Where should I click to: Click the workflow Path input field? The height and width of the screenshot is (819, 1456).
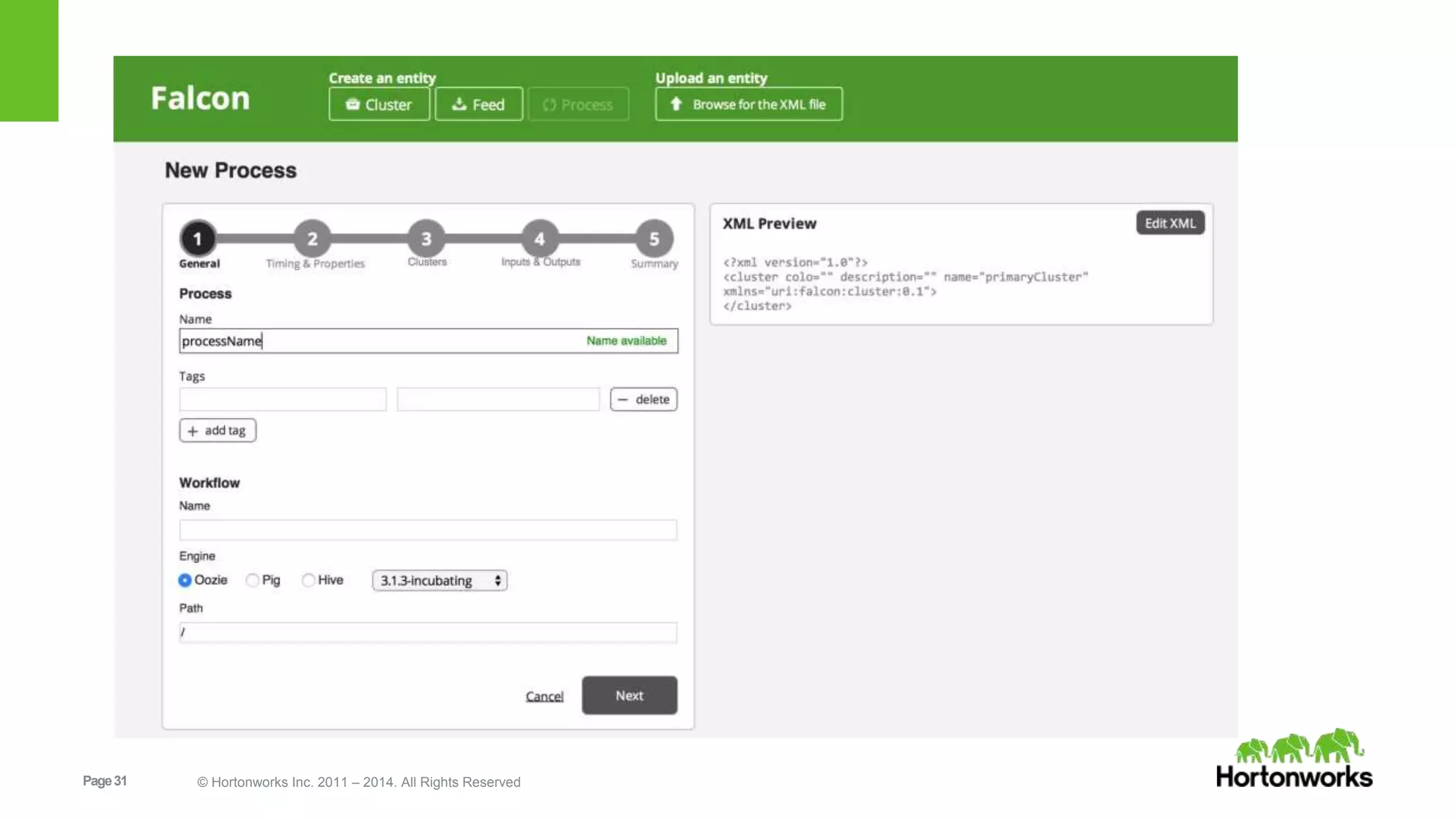tap(428, 632)
